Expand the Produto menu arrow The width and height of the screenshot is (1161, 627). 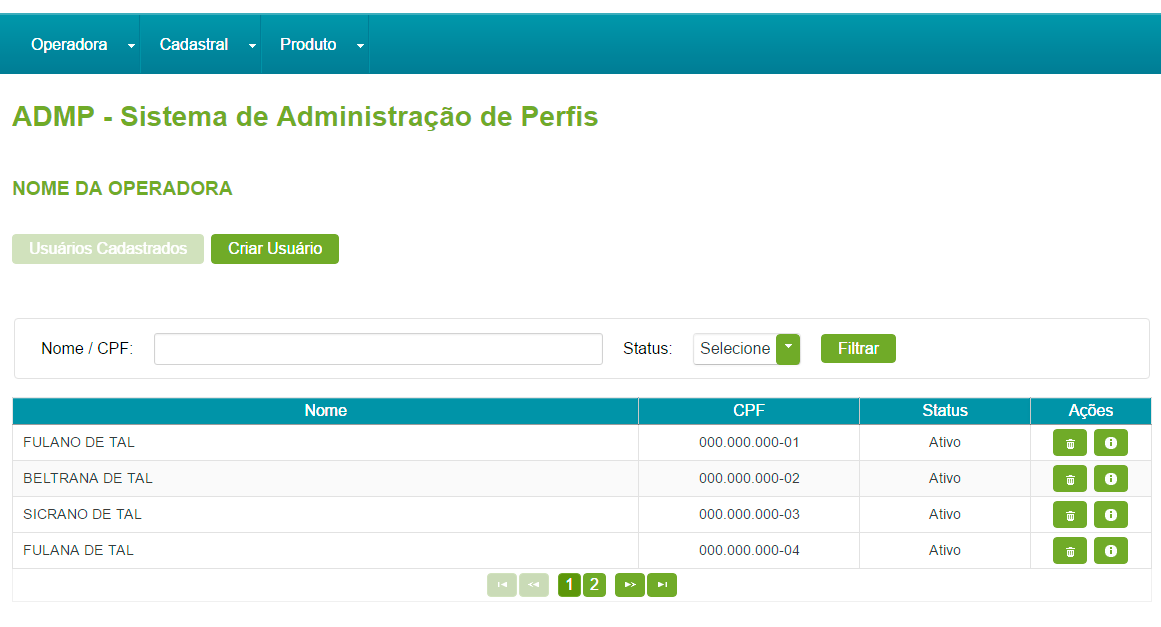(359, 44)
